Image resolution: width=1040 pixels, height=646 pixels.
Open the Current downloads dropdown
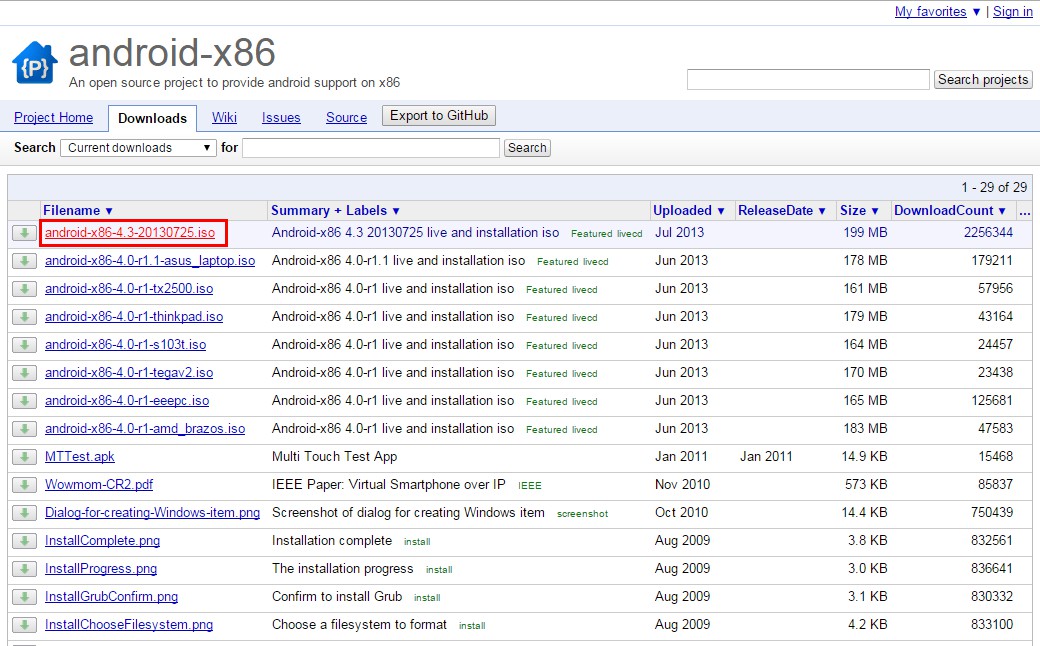coord(138,148)
